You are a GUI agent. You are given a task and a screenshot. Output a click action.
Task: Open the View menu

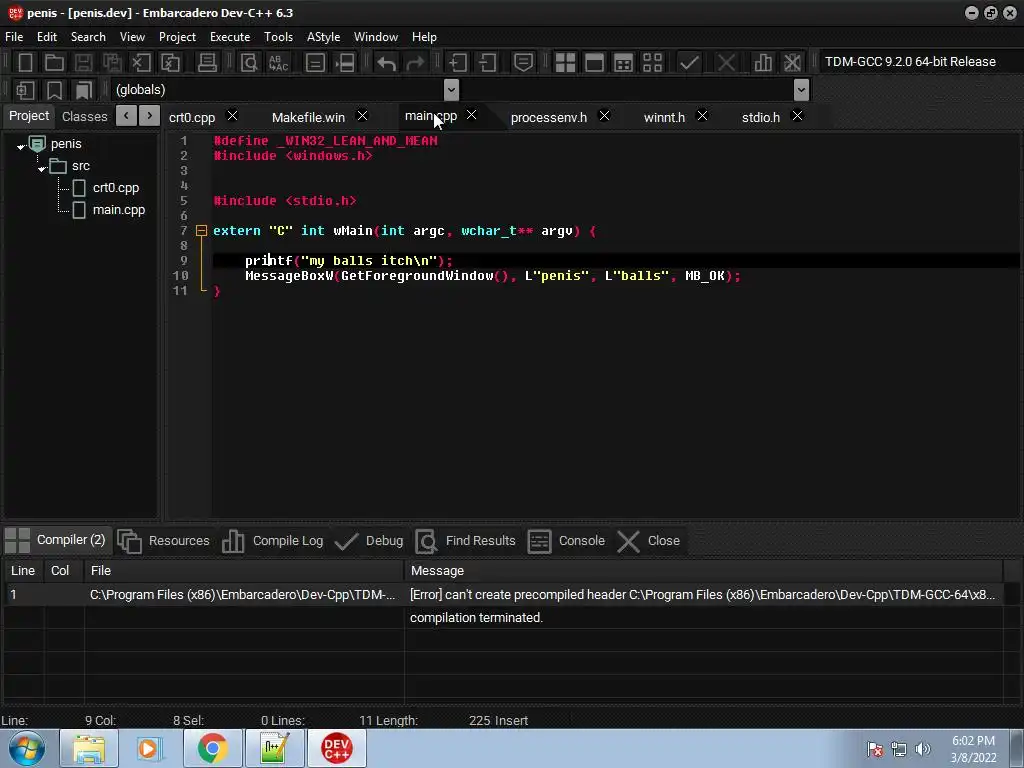tap(132, 37)
